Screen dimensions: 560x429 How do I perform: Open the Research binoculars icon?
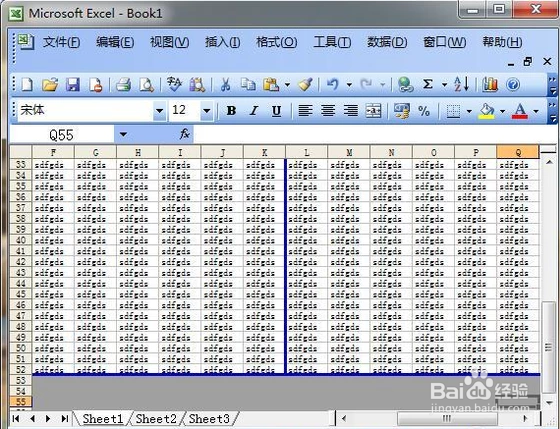[197, 85]
